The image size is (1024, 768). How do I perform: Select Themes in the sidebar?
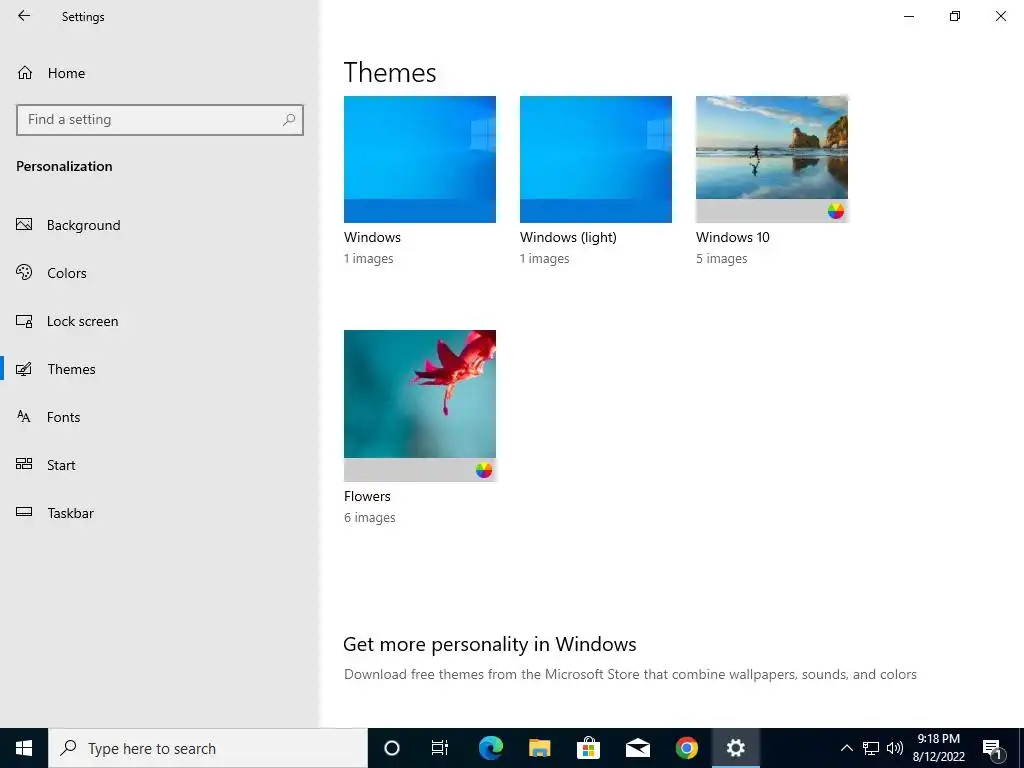coord(160,369)
